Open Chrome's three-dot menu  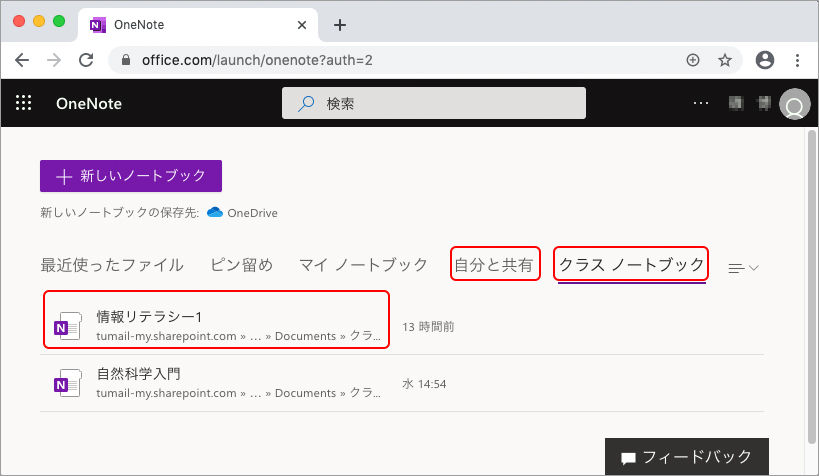(797, 60)
